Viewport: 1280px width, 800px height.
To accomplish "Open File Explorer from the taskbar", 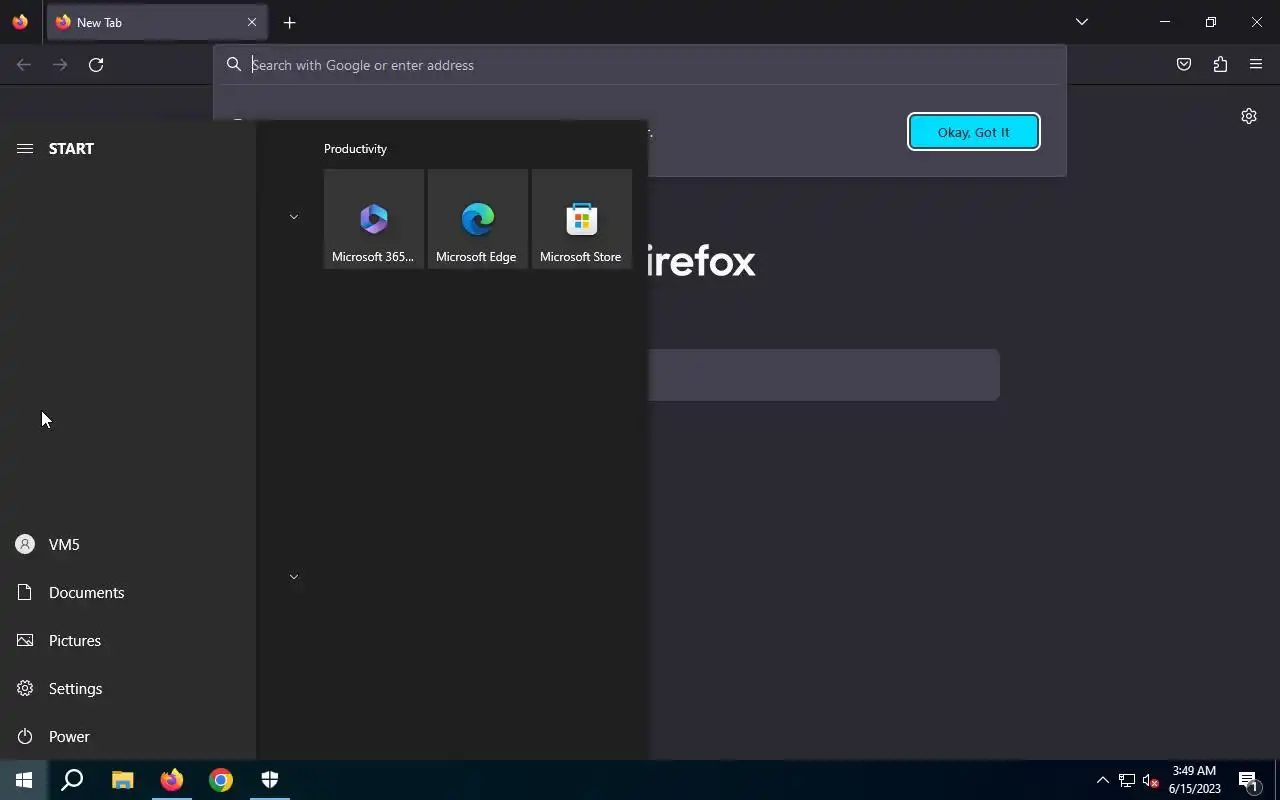I will pos(122,780).
